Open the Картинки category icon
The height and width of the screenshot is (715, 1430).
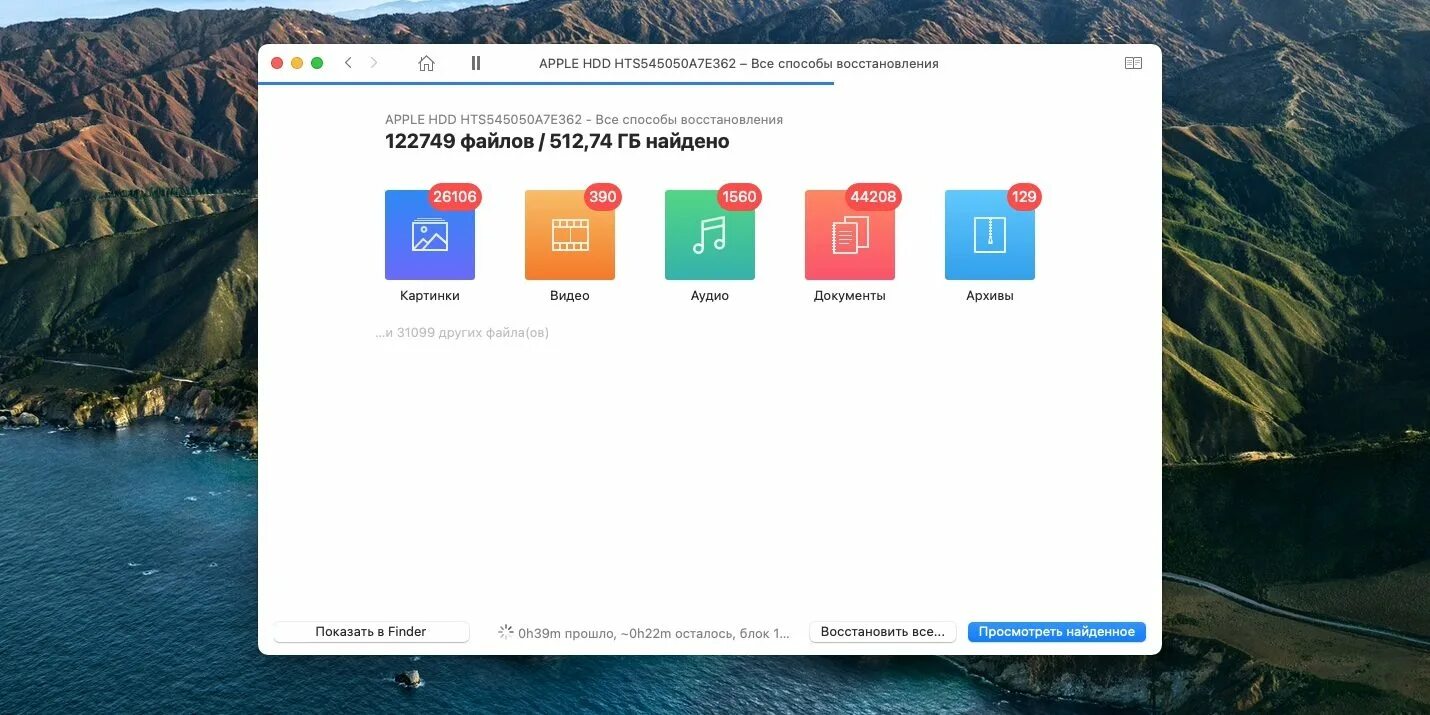point(430,235)
